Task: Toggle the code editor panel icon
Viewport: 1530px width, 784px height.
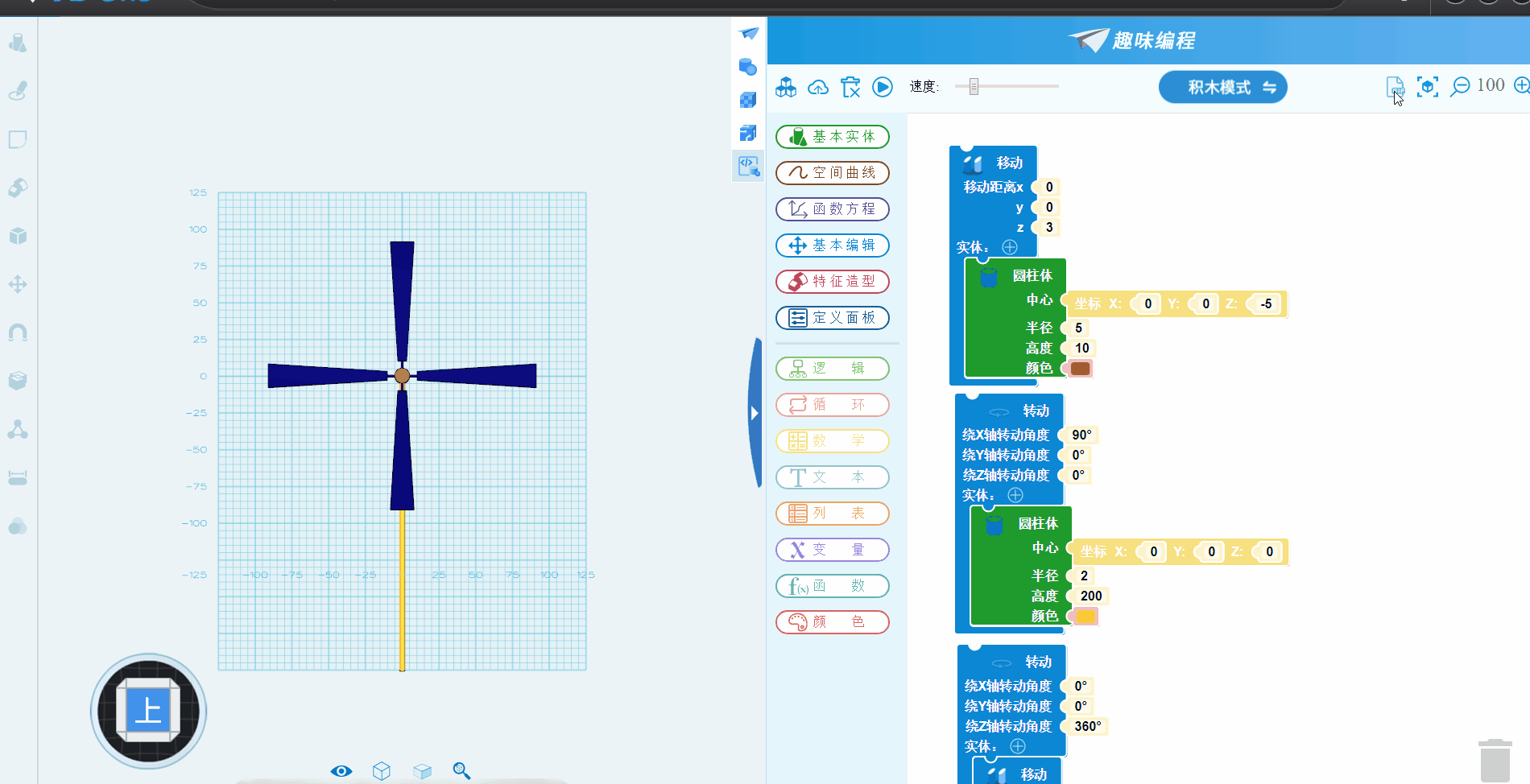Action: [749, 167]
